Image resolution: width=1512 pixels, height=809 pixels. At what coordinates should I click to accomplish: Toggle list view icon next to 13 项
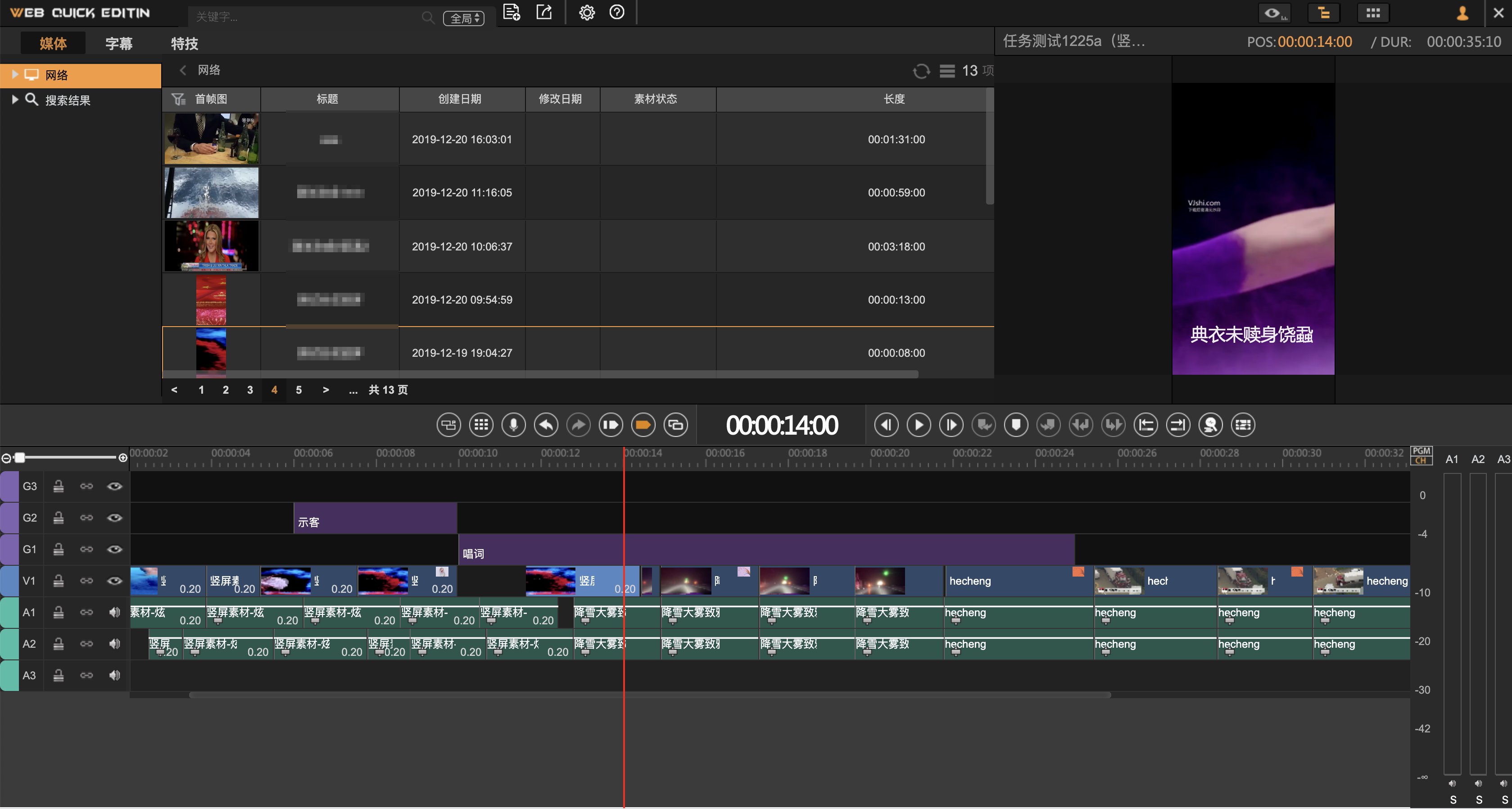tap(947, 71)
